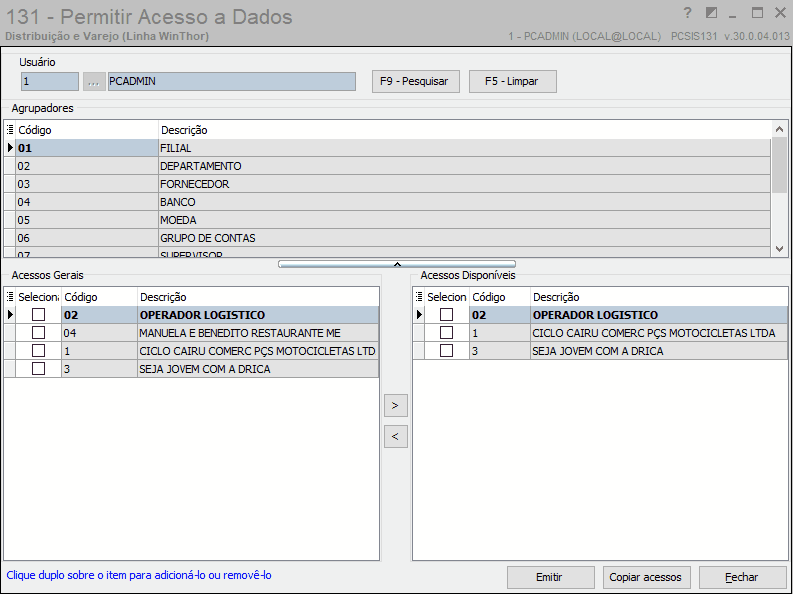This screenshot has width=793, height=594.
Task: Click Acessos Gerais Código column header
Action: (99, 297)
